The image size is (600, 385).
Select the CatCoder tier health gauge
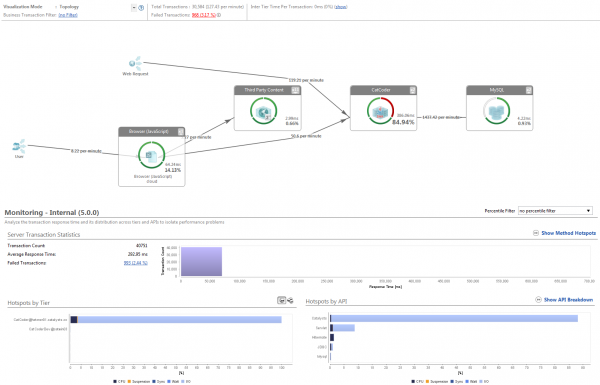click(x=380, y=111)
